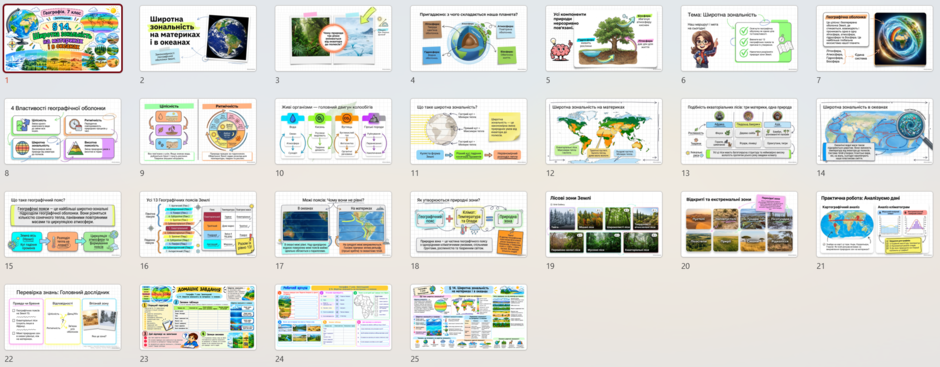Open slide 2 with Earth photo
Screen dimensions: 940x367
pyautogui.click(x=198, y=38)
